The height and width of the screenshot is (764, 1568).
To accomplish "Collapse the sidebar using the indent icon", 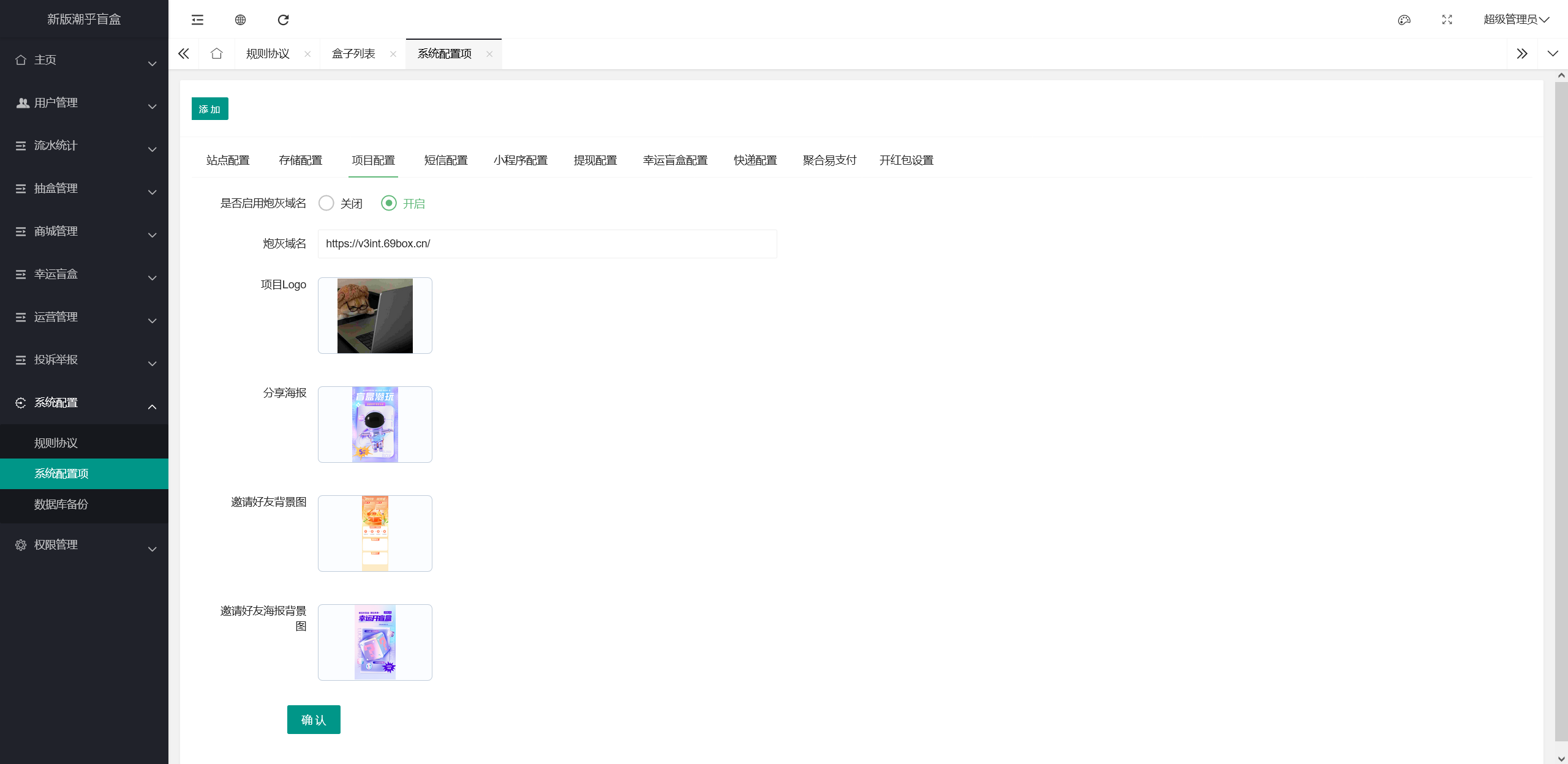I will pyautogui.click(x=197, y=20).
